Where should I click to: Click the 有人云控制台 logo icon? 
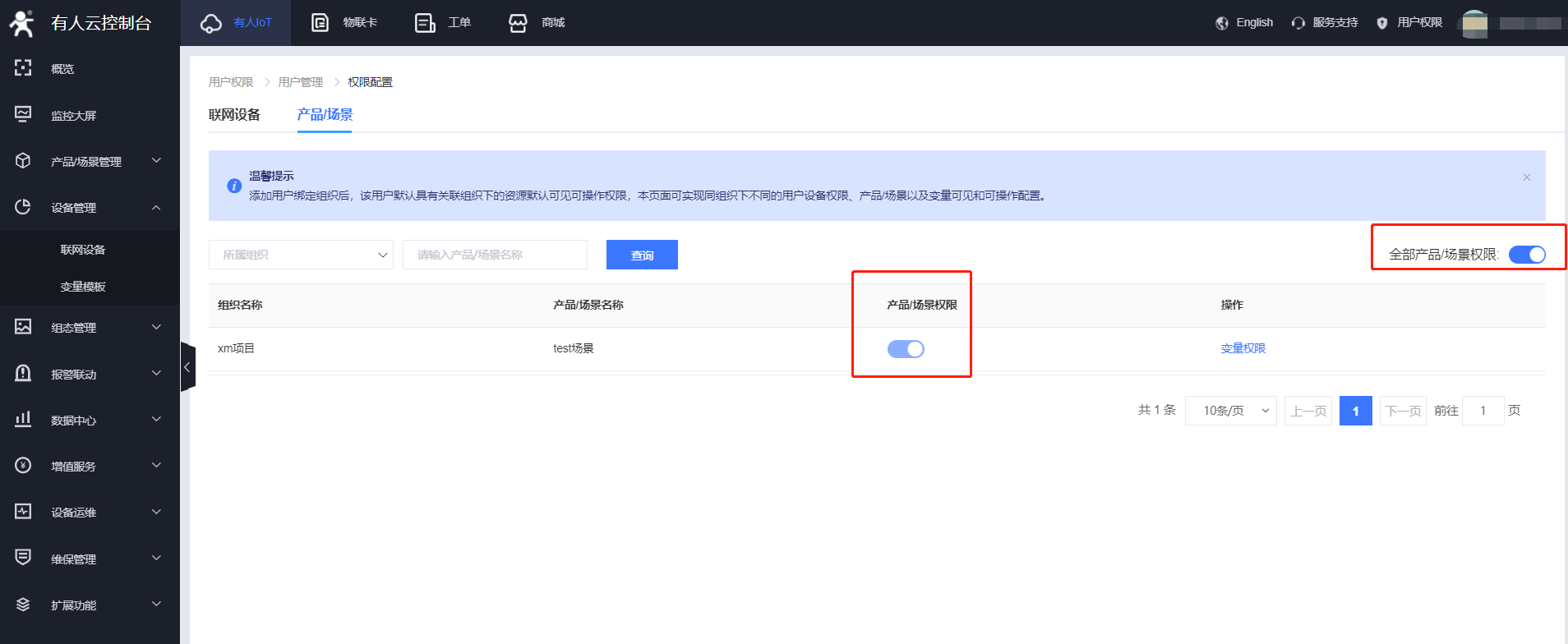(x=22, y=23)
